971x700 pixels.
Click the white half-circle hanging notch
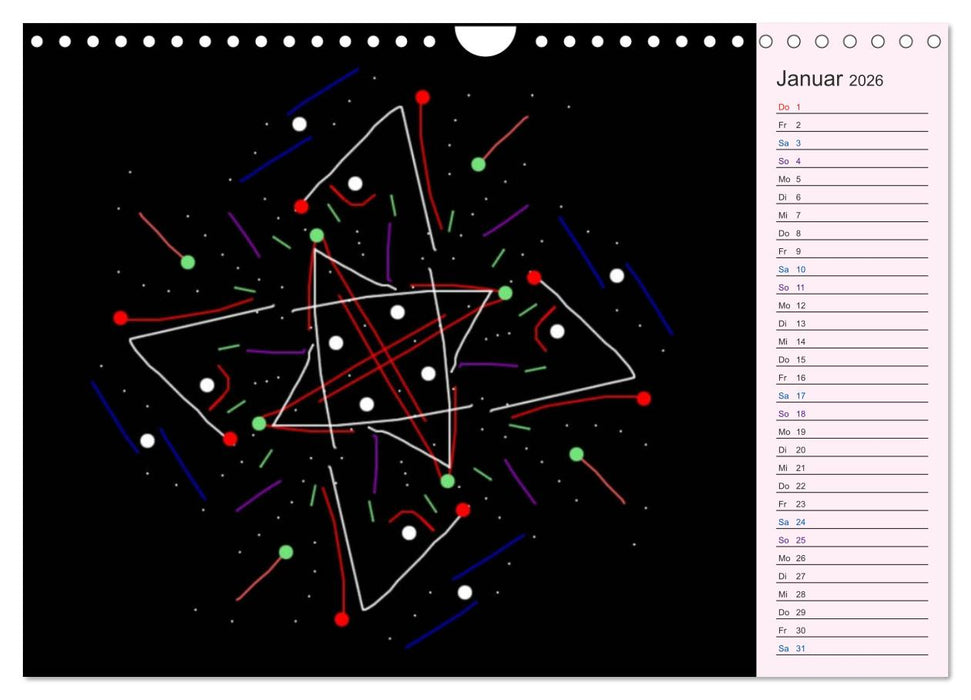tap(485, 38)
